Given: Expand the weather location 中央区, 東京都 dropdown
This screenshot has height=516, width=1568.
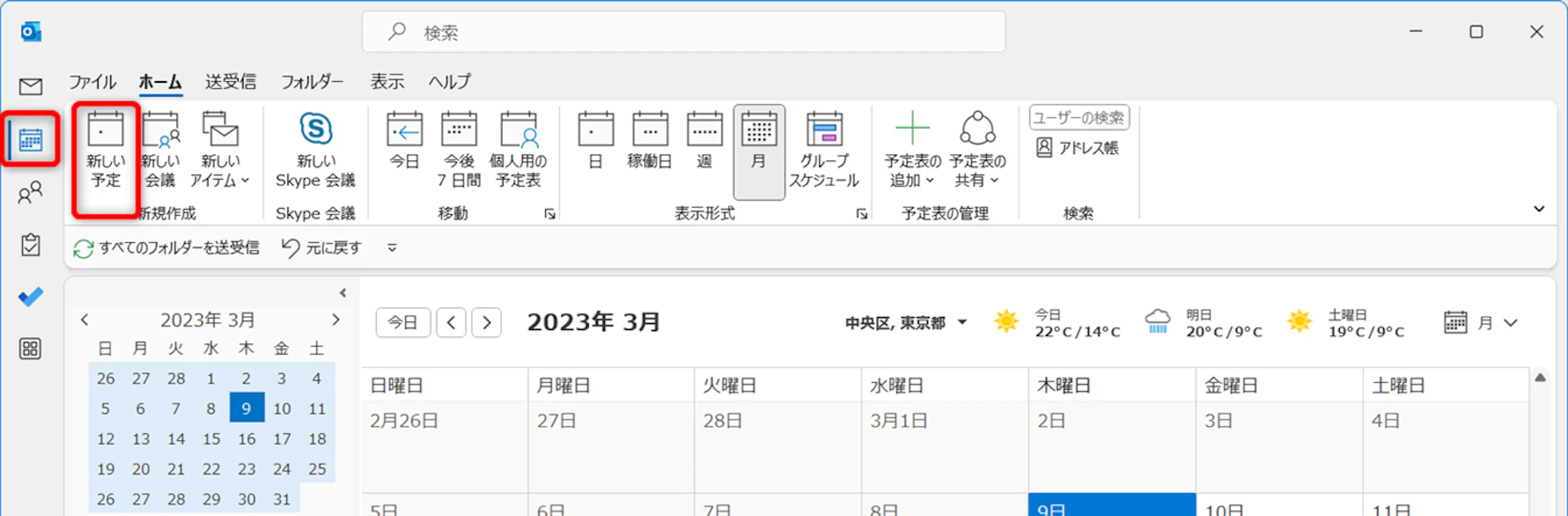Looking at the screenshot, I should [x=962, y=322].
